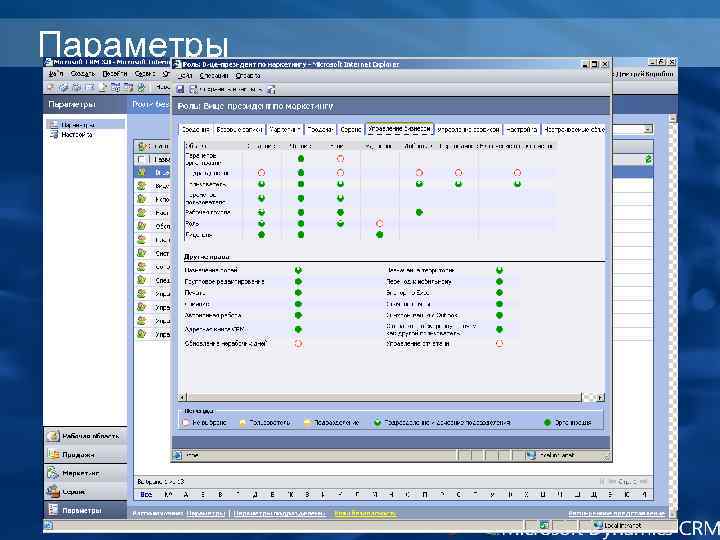The image size is (720, 540).
Task: Click the Не выбрано legend circle
Action: tap(186, 422)
